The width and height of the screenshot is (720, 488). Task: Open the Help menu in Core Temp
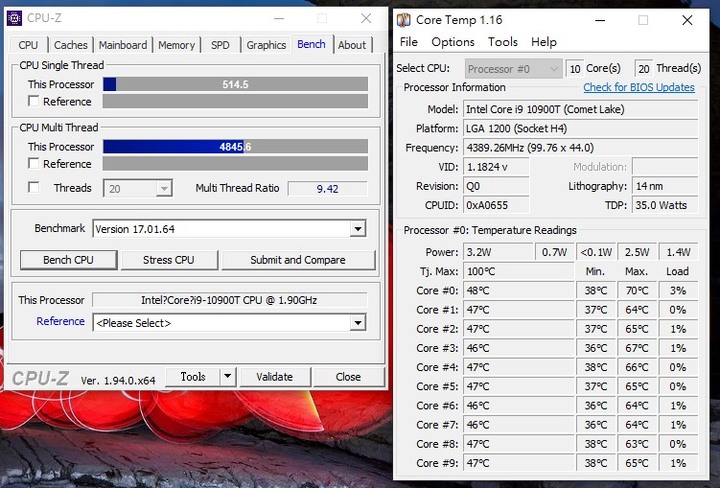[544, 42]
